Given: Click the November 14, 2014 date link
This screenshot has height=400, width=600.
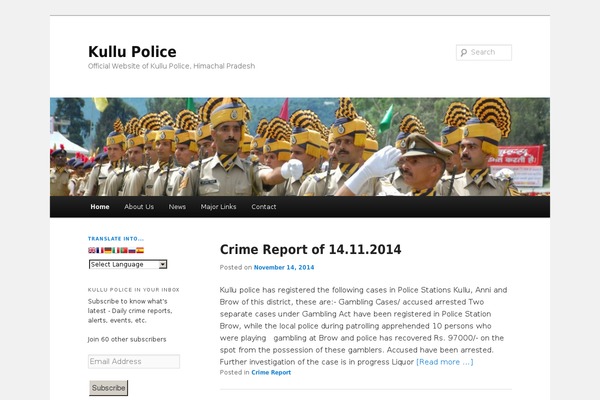Looking at the screenshot, I should 284,268.
